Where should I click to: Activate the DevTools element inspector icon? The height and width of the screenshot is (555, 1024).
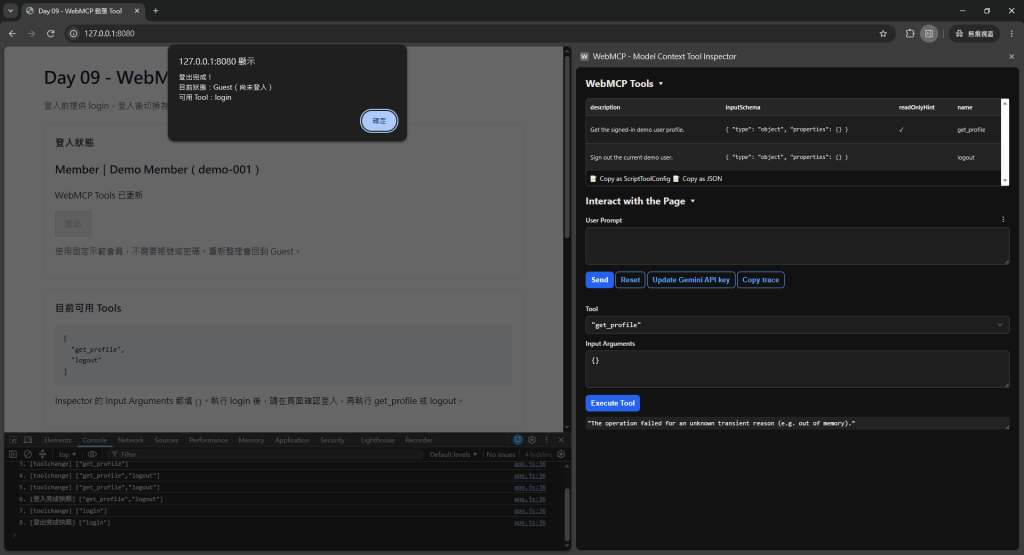(x=12, y=440)
